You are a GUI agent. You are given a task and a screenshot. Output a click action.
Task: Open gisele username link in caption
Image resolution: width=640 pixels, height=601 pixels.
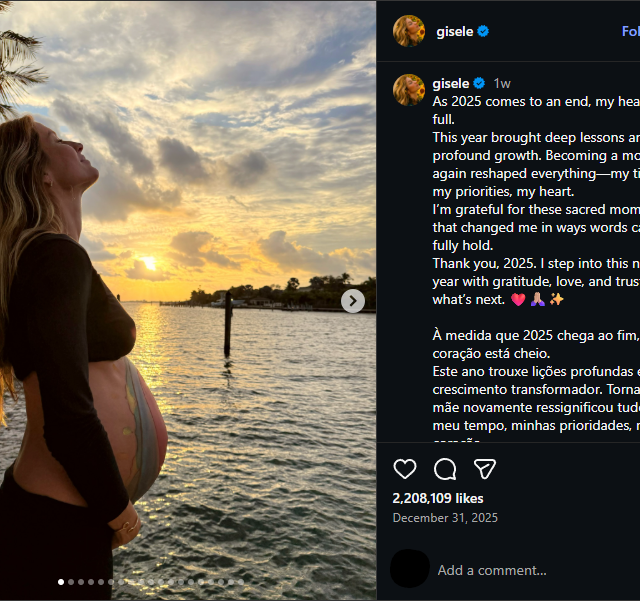451,84
